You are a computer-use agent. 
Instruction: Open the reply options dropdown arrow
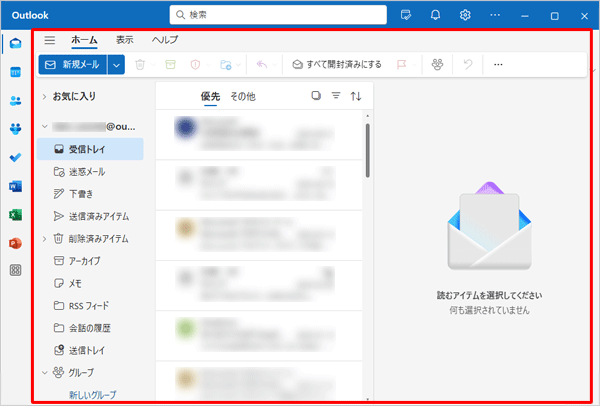[x=275, y=65]
